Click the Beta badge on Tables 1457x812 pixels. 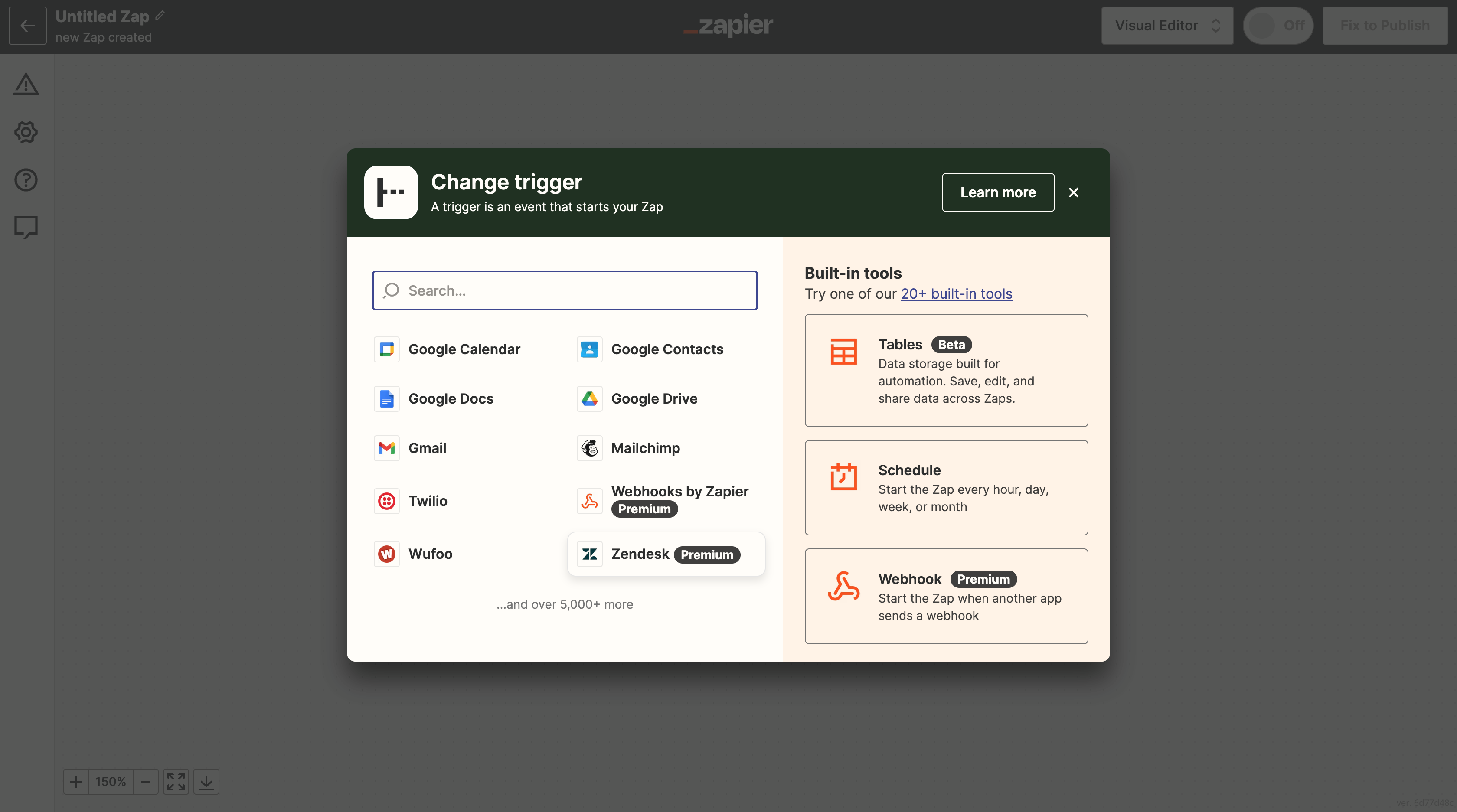[x=951, y=344]
